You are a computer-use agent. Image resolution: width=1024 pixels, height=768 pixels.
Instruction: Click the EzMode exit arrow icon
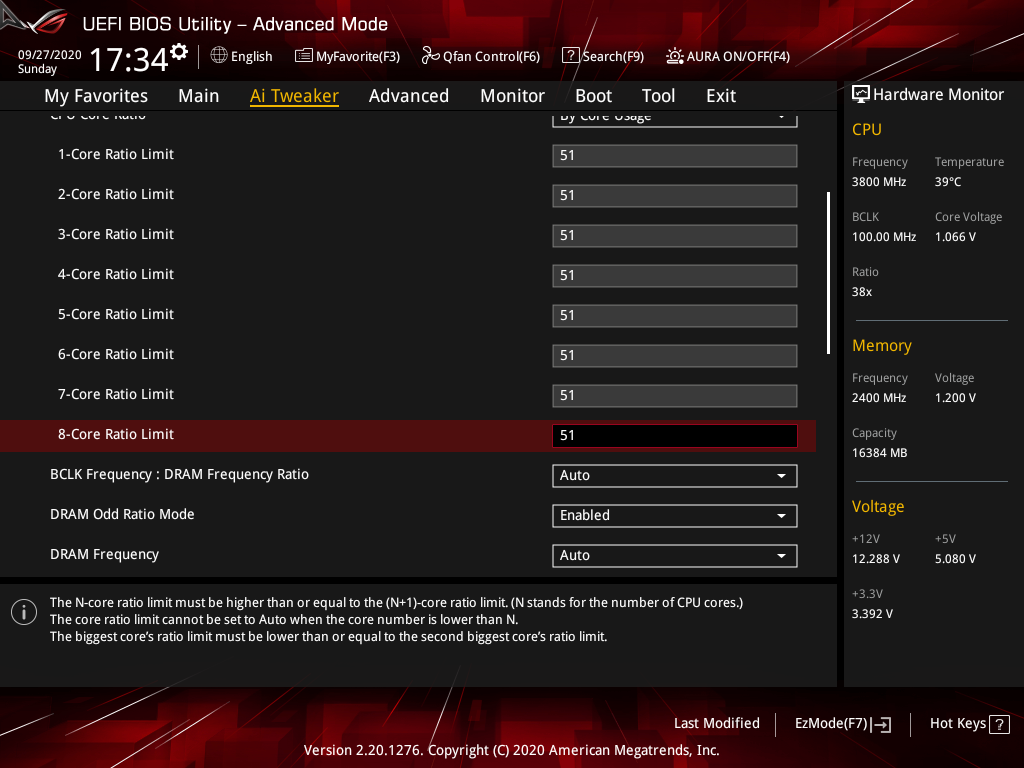881,724
